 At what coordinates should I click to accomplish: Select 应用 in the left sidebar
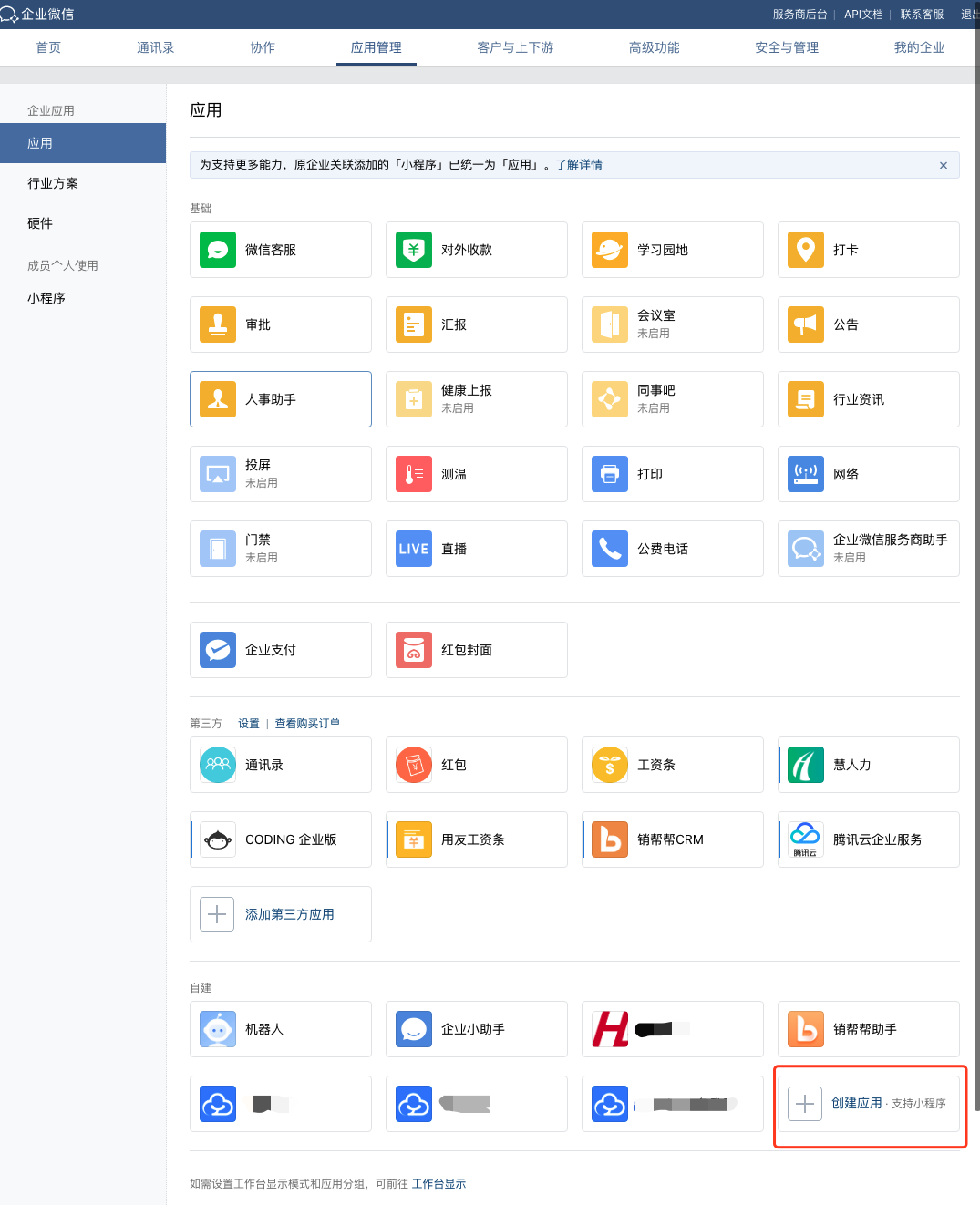[83, 143]
